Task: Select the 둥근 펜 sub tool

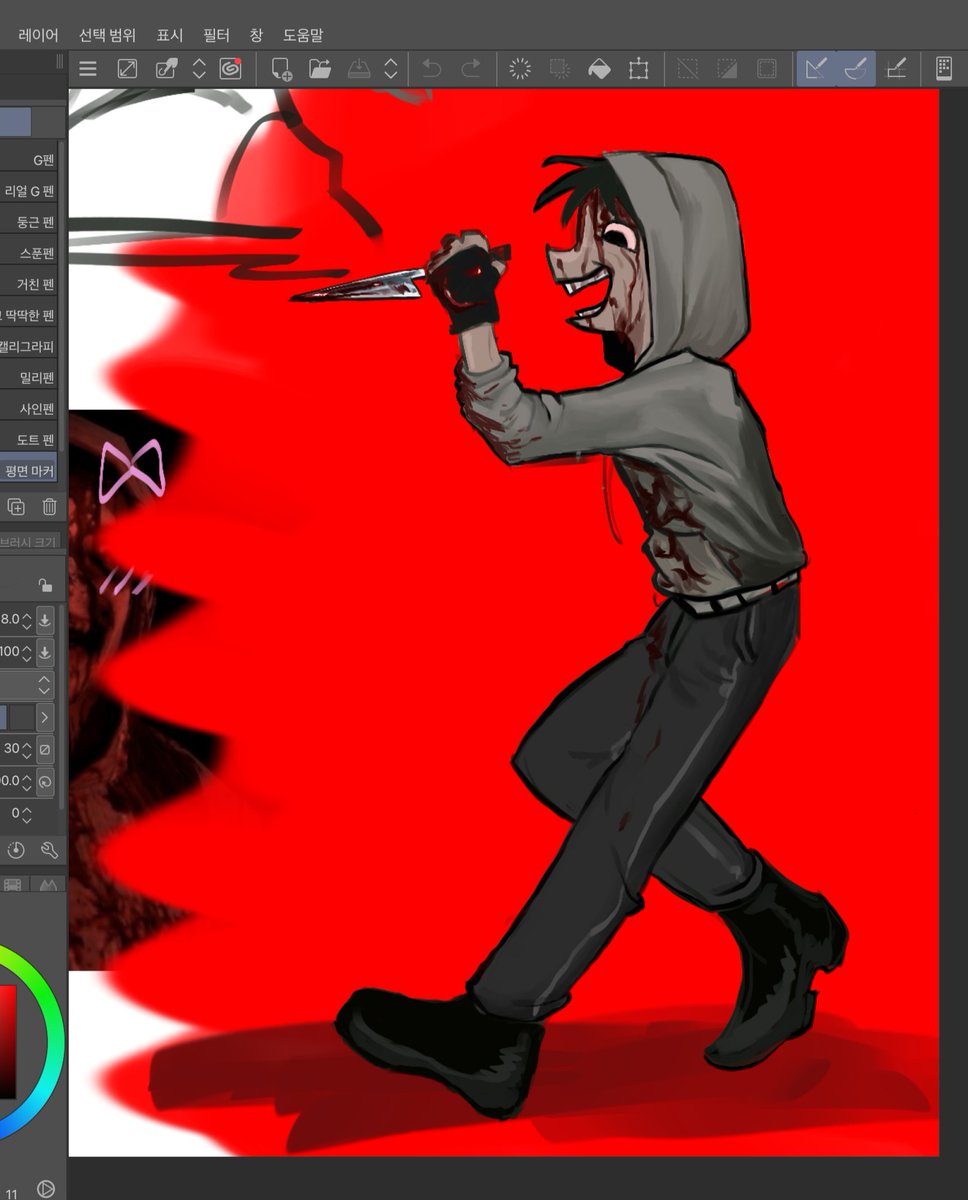Action: point(30,222)
